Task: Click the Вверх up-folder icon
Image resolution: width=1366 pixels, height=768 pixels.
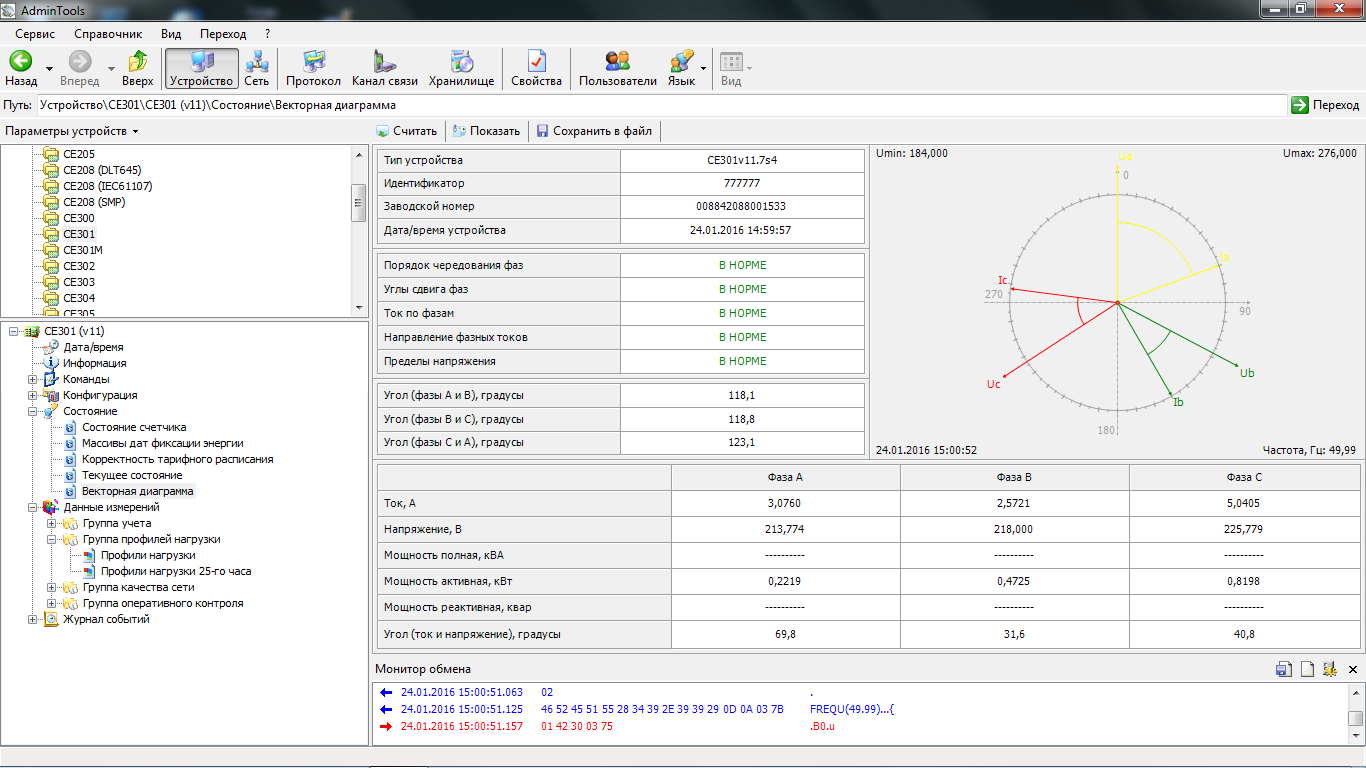Action: coord(138,62)
